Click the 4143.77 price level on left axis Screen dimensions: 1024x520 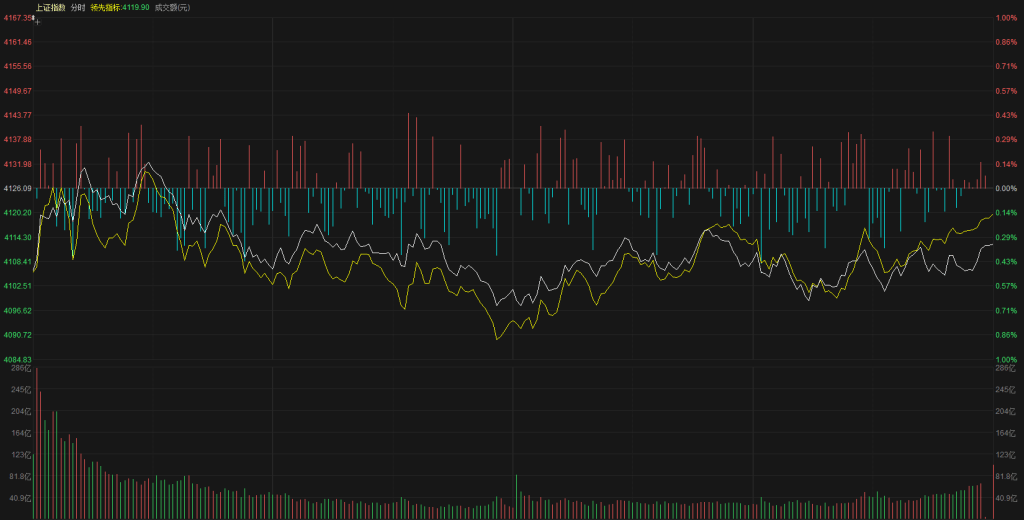18,115
